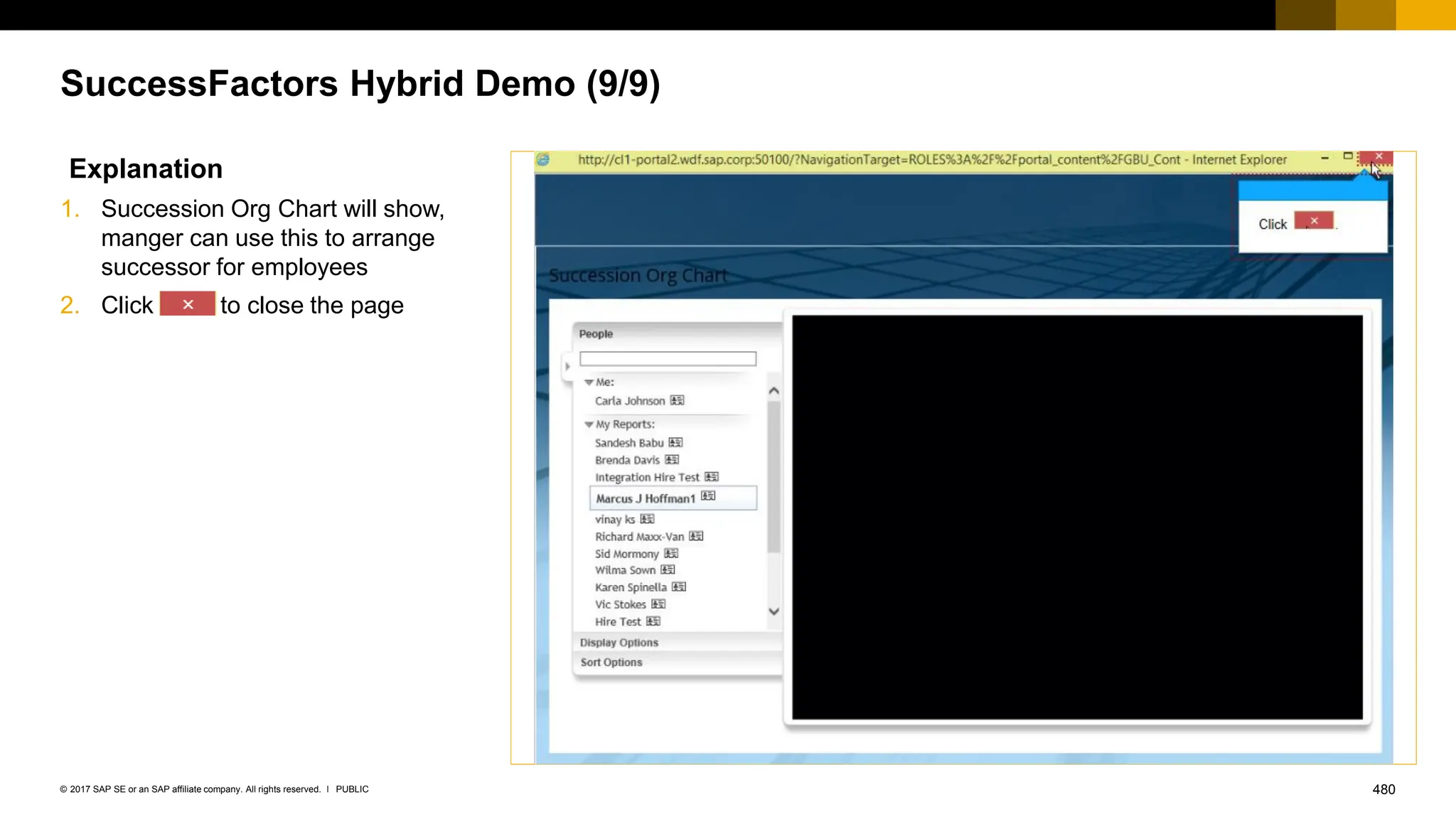
Task: Click scrollbar down arrow in People list
Action: (774, 611)
